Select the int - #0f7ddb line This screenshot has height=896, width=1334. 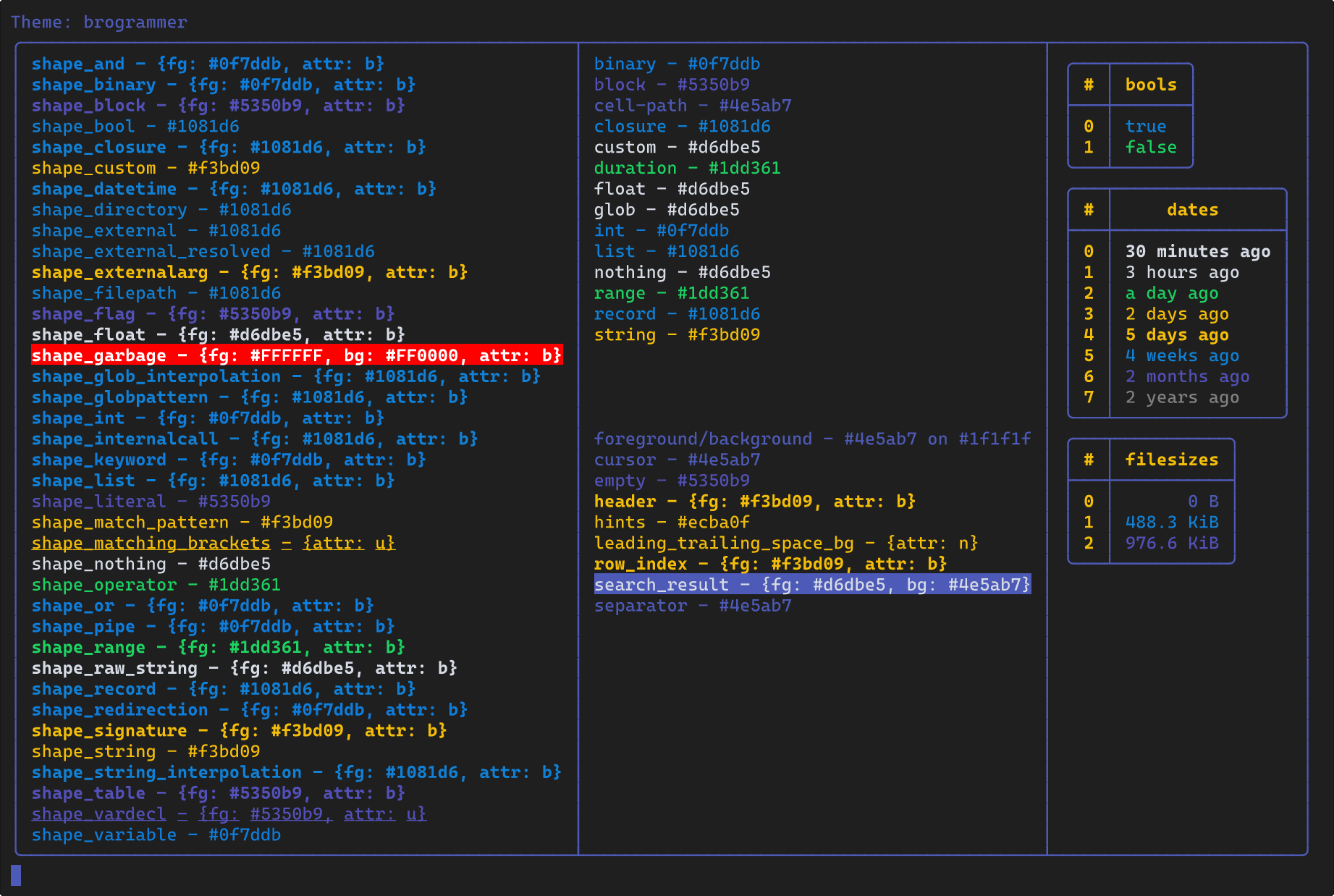[662, 231]
